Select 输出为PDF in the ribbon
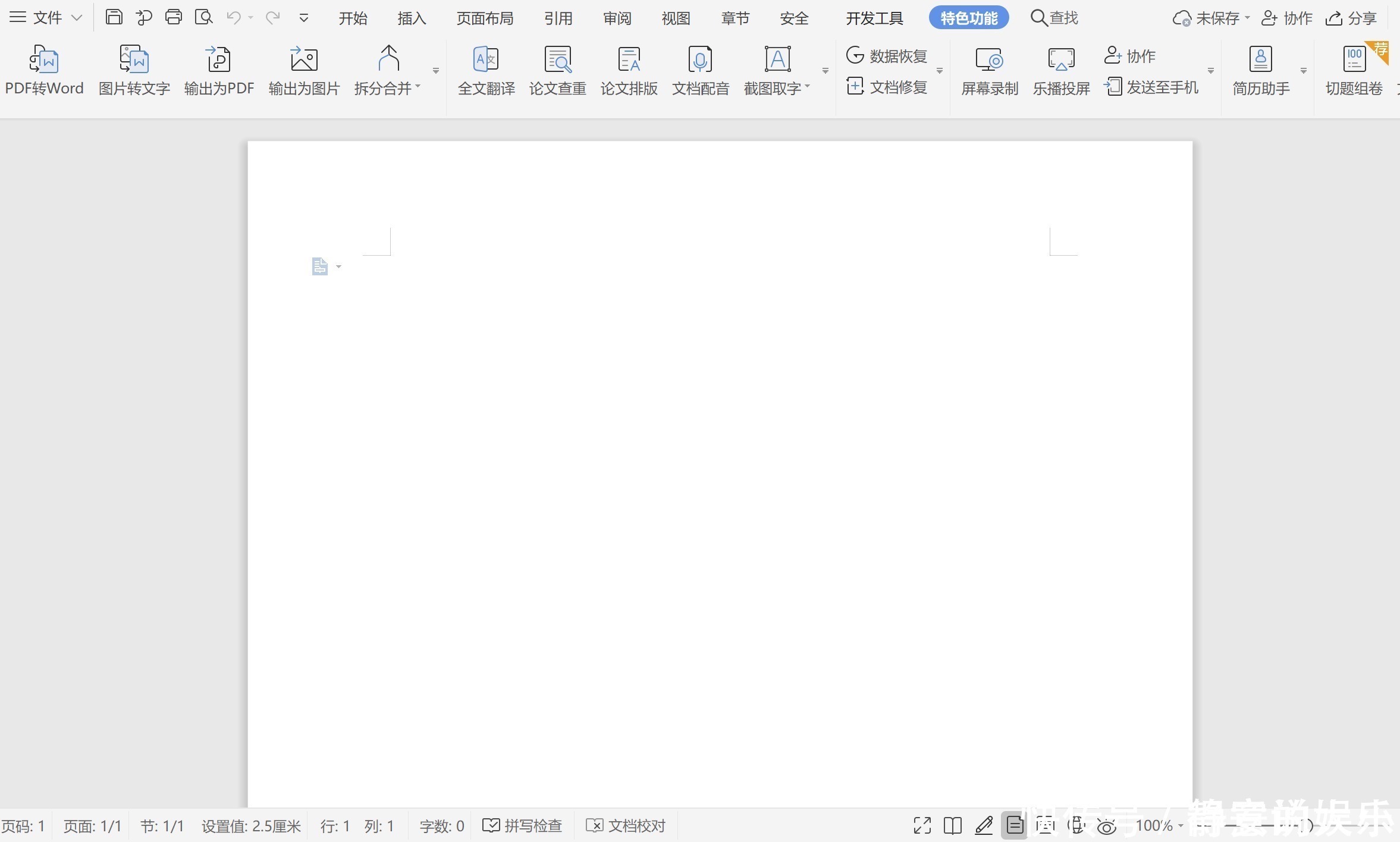 coord(219,70)
